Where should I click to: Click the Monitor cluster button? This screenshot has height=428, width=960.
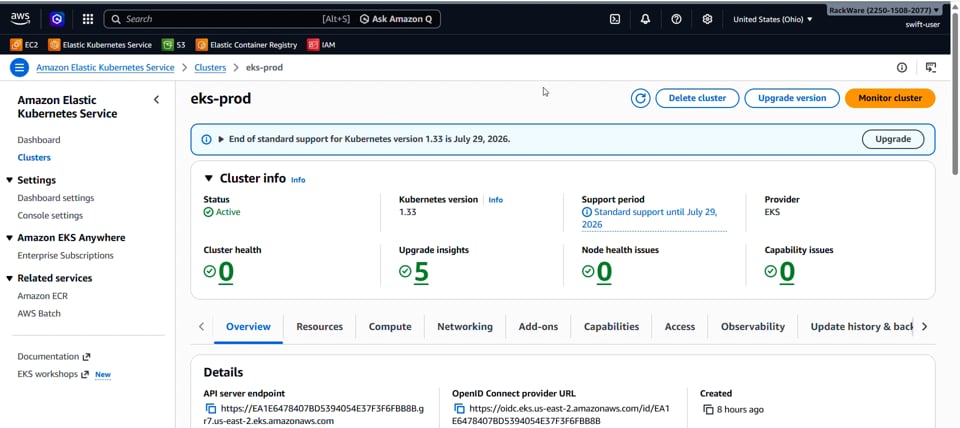(x=890, y=98)
